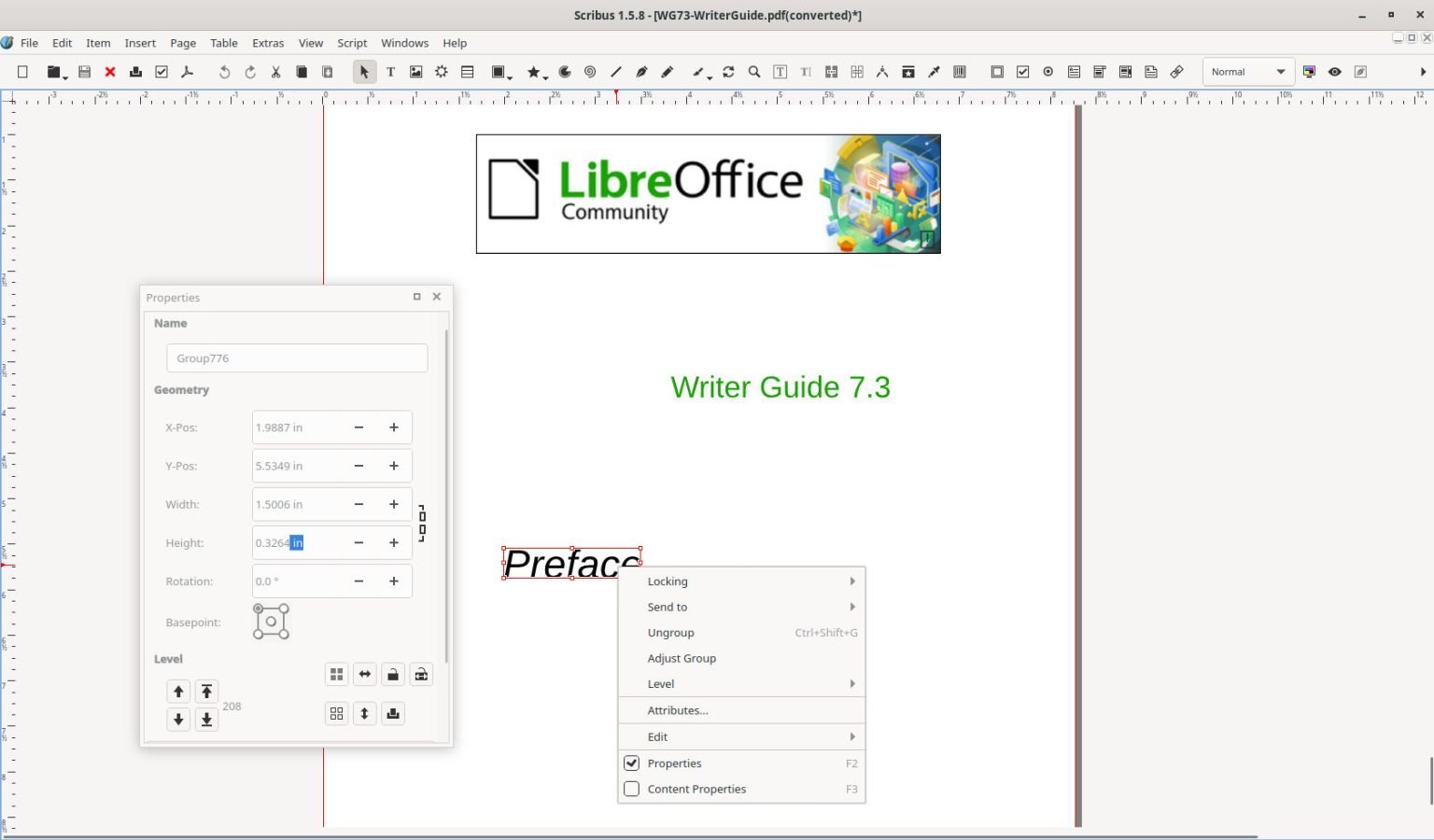1434x840 pixels.
Task: Choose Ungroup from the context menu
Action: tap(670, 633)
